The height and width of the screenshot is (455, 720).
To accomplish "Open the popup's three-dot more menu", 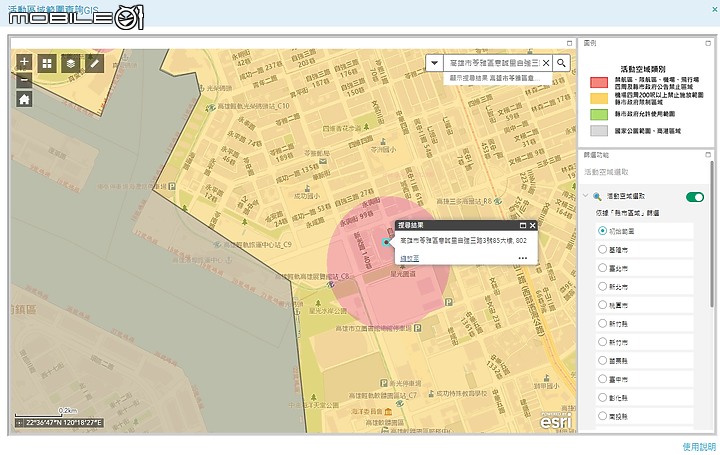I will point(523,258).
